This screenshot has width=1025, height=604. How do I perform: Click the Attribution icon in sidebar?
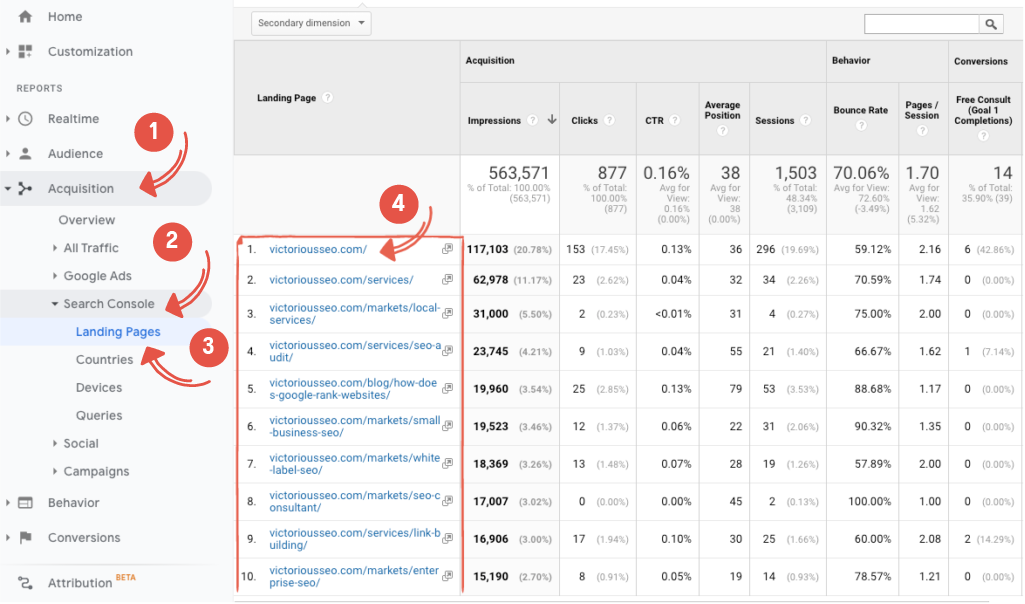coord(25,583)
